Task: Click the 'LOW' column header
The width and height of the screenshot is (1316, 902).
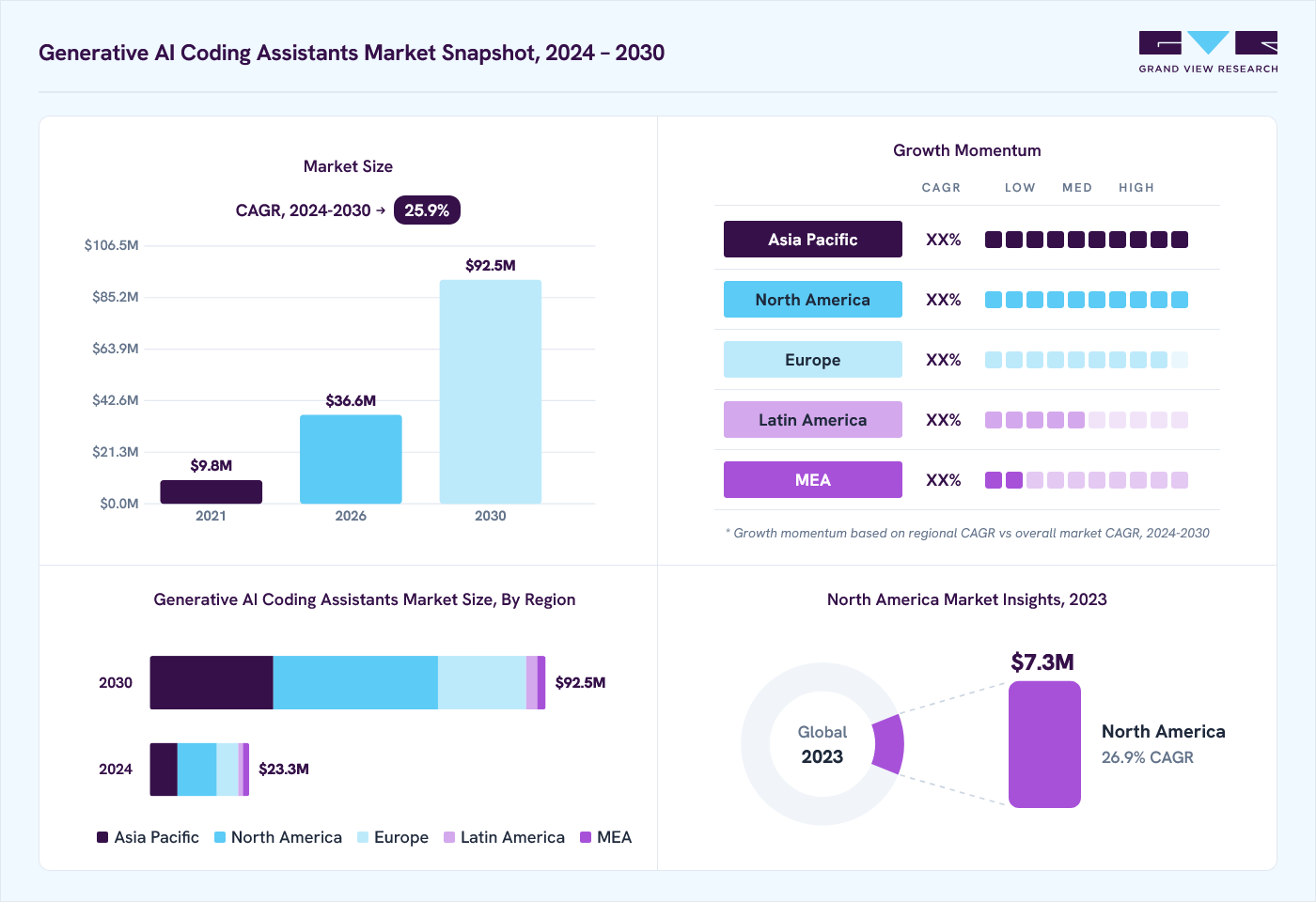Action: pos(1020,188)
